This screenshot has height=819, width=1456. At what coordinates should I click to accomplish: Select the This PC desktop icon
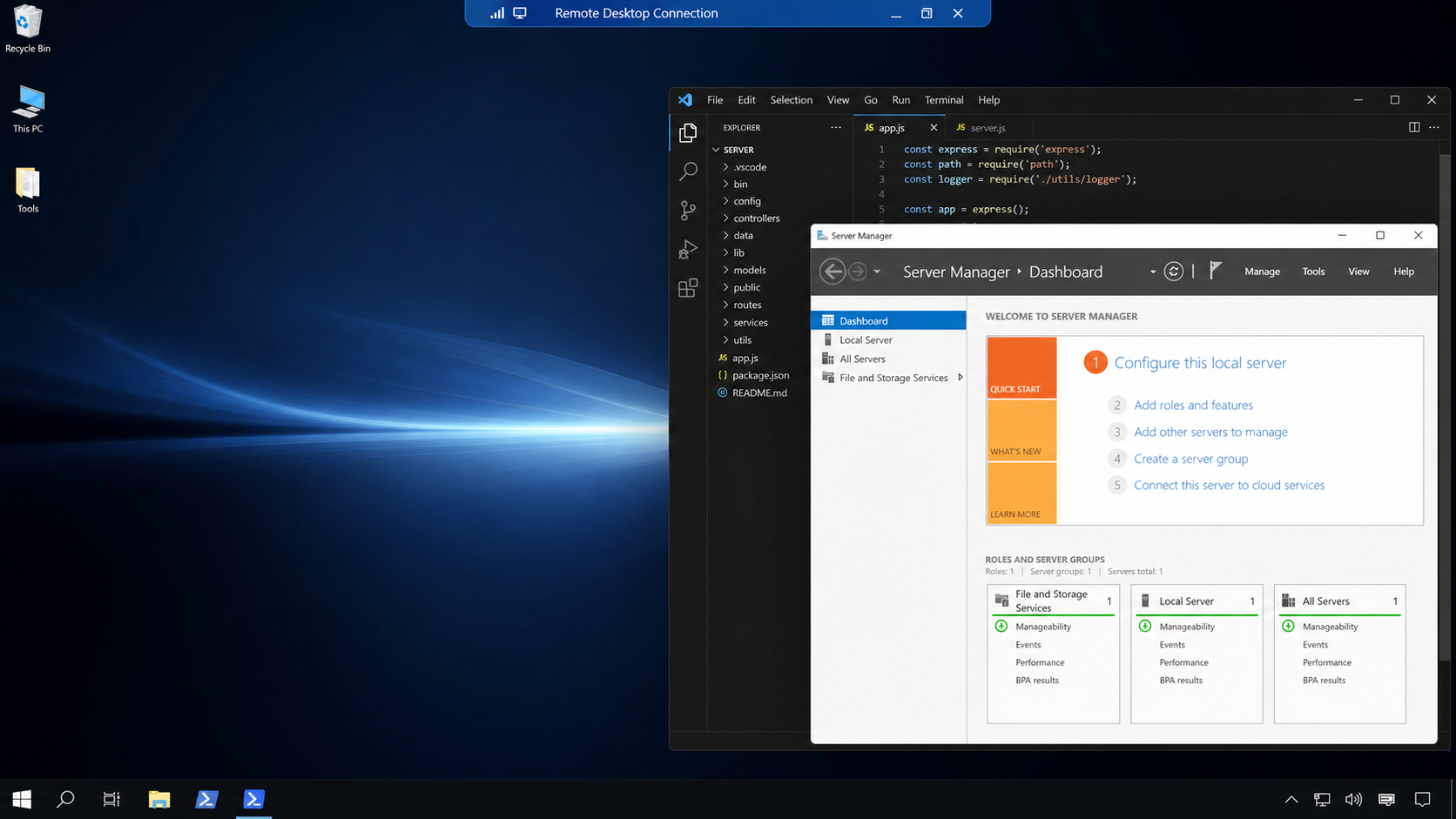[28, 109]
